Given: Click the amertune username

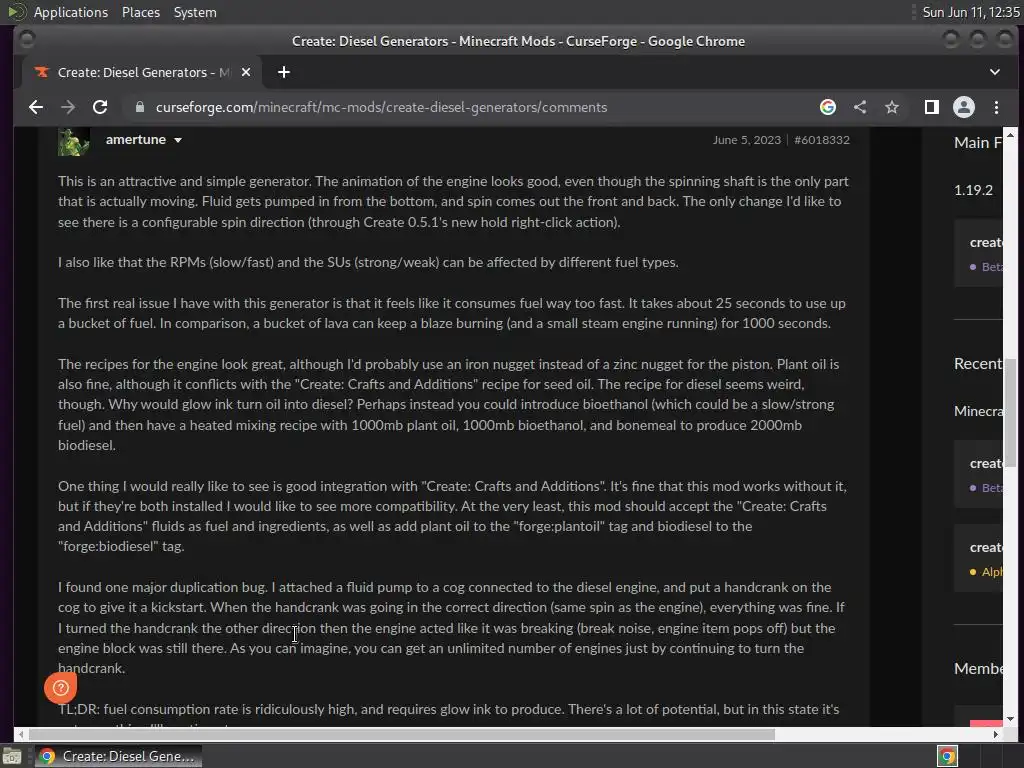Looking at the screenshot, I should [136, 140].
